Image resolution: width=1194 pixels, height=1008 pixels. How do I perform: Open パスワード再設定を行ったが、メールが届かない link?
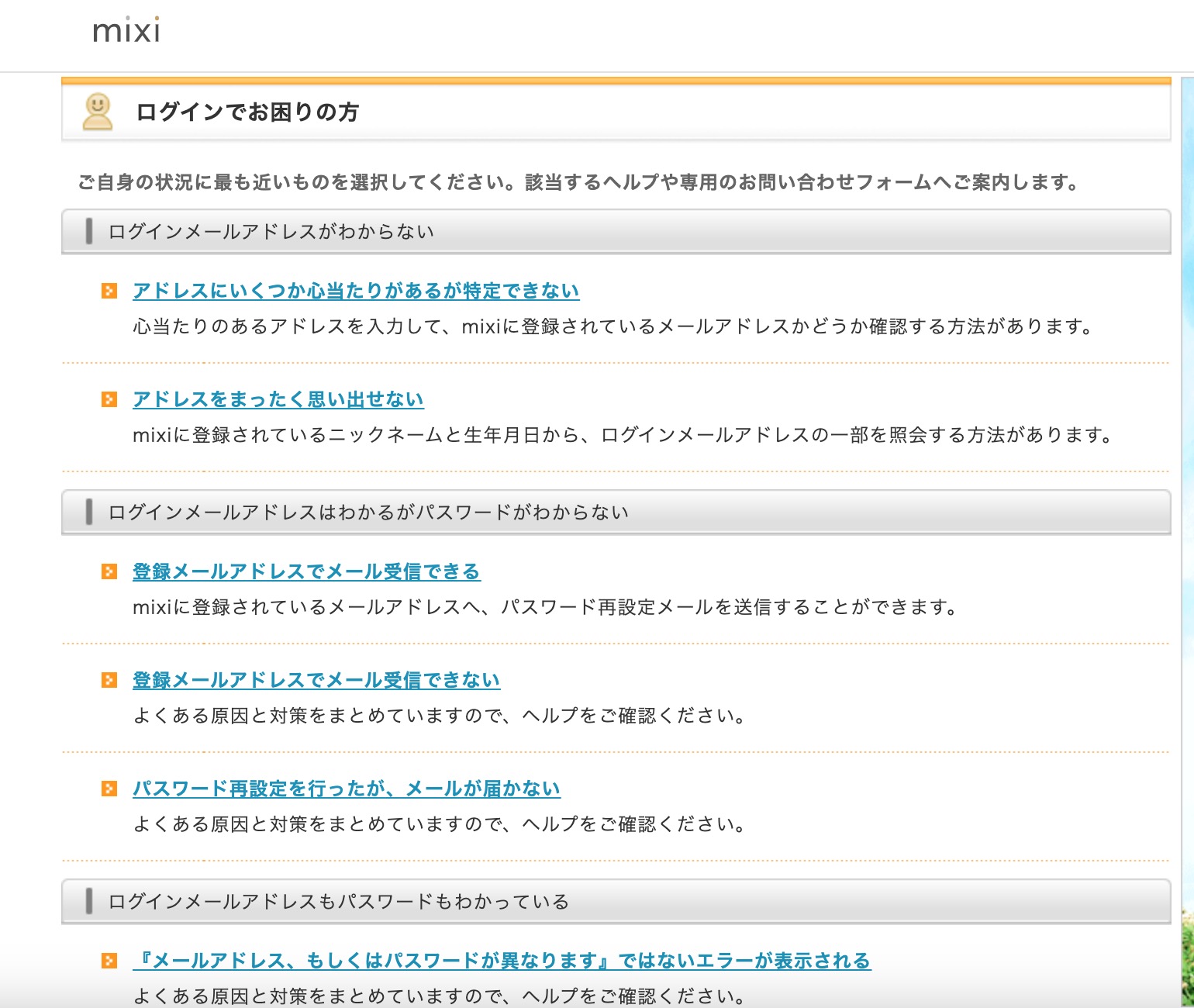pos(347,789)
